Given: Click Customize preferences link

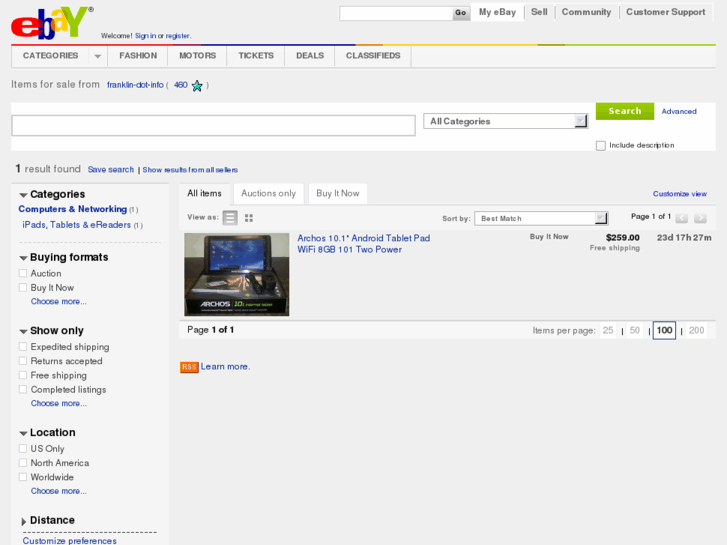Looking at the screenshot, I should pyautogui.click(x=70, y=540).
